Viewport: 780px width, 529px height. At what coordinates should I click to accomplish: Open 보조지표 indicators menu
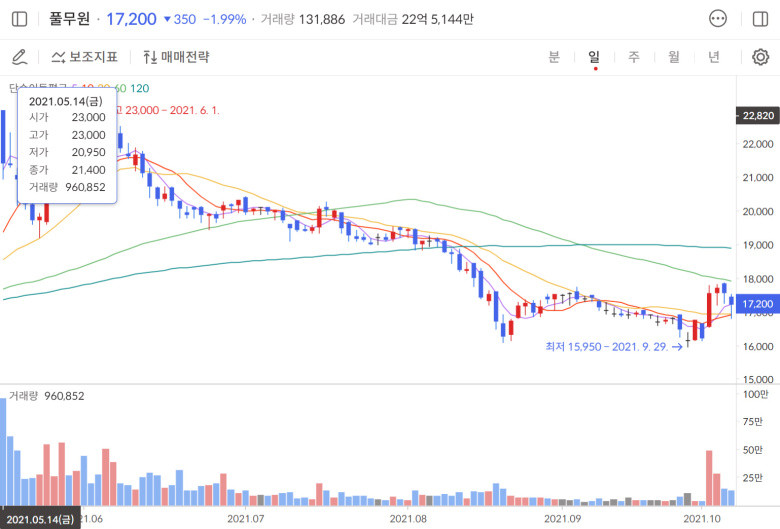84,57
